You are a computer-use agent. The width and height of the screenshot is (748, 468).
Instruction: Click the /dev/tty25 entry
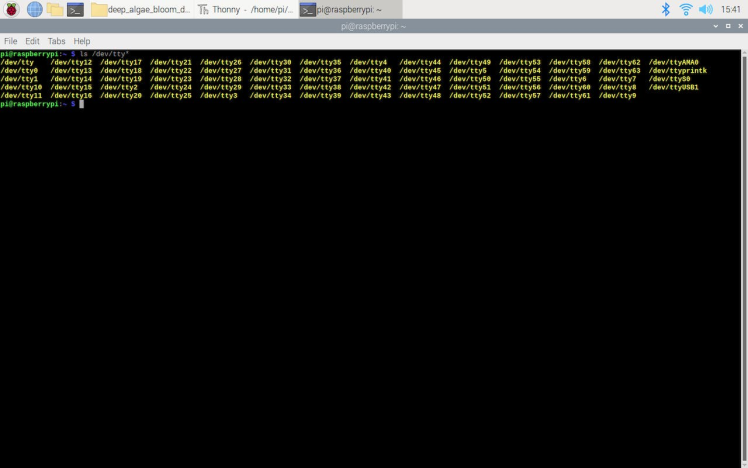click(x=171, y=96)
